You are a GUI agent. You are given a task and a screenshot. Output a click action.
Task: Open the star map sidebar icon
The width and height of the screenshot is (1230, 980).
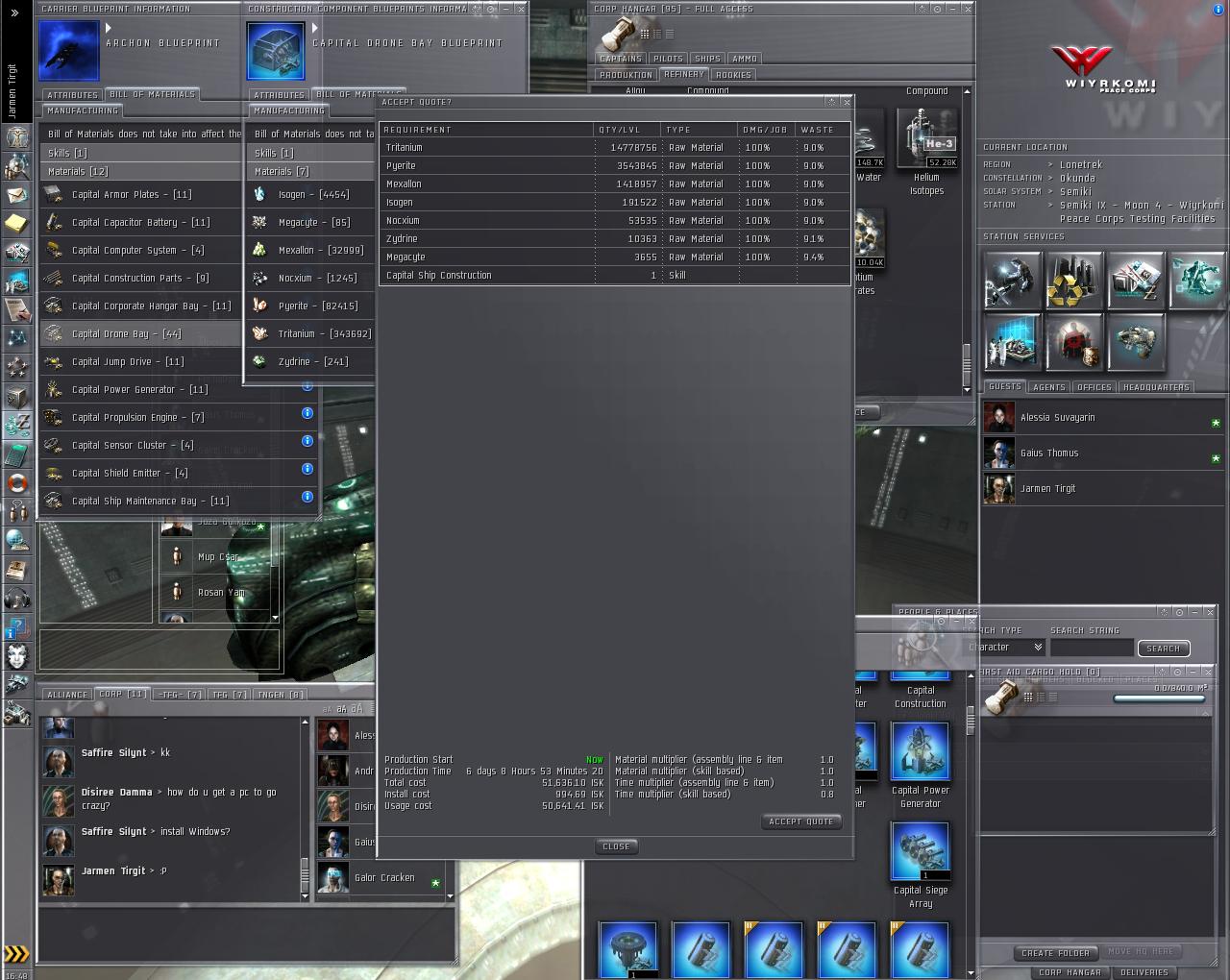17,338
